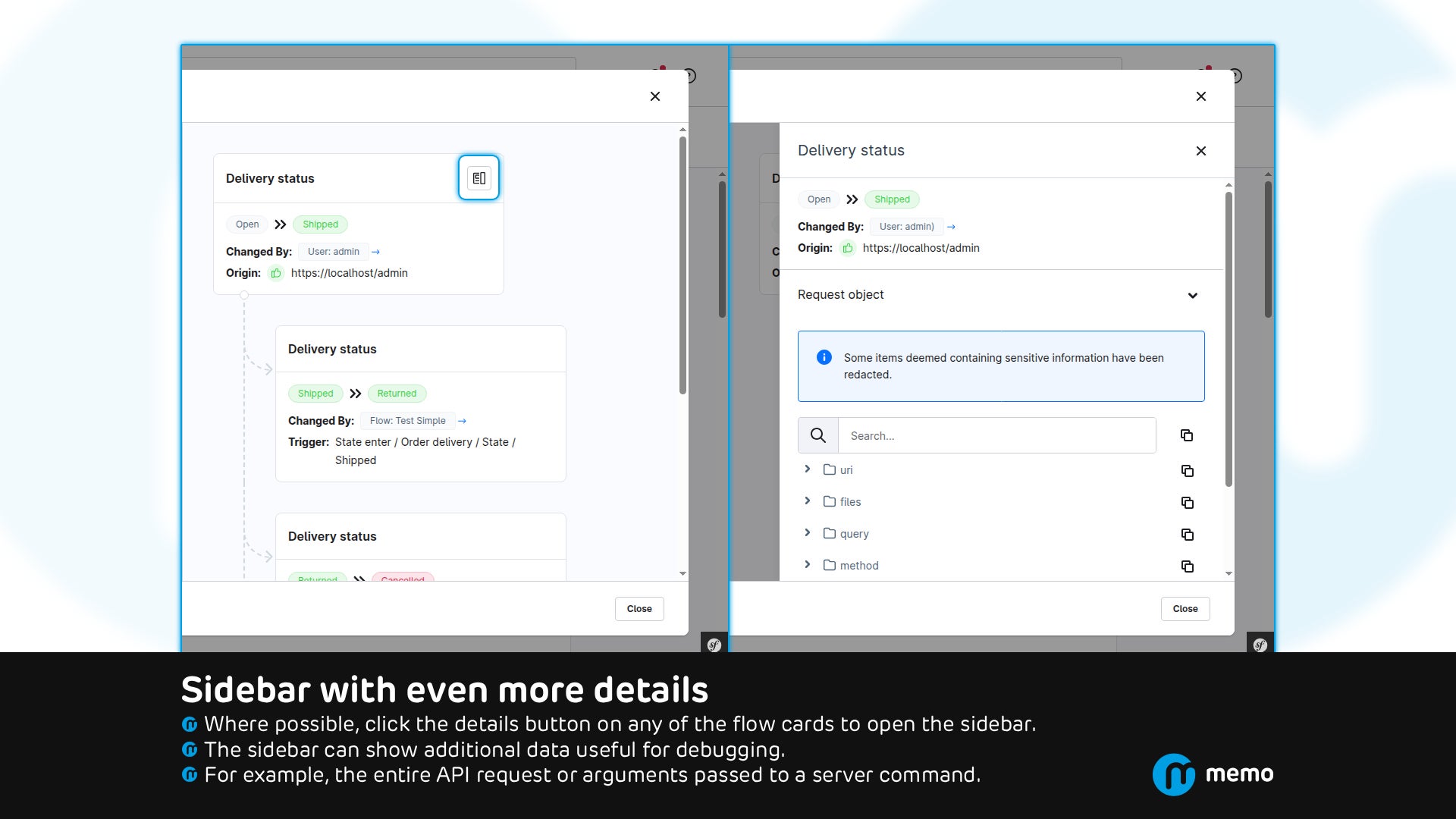Viewport: 1456px width, 819px height.
Task: Click https://localhost/admin origin in sidebar
Action: pos(921,248)
